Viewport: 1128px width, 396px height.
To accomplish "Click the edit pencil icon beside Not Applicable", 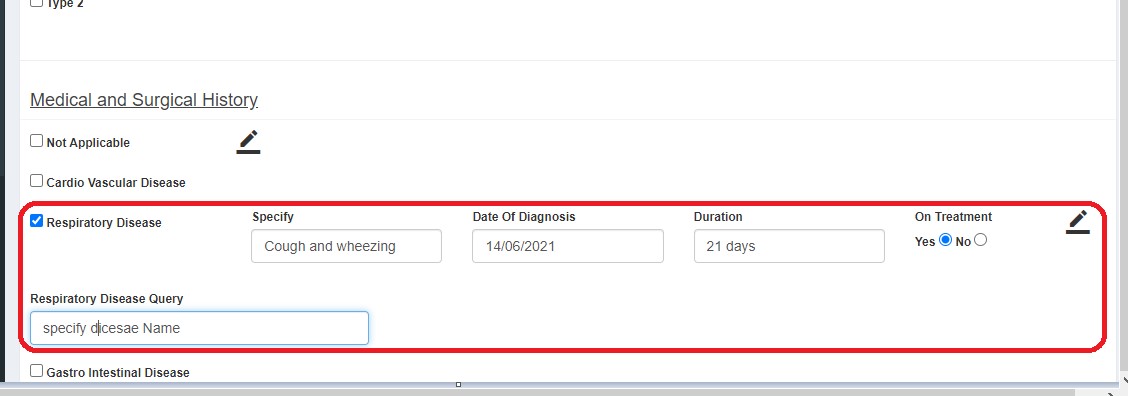I will (x=248, y=142).
